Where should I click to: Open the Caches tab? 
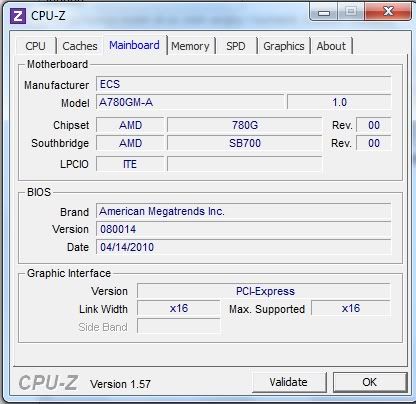click(x=80, y=46)
